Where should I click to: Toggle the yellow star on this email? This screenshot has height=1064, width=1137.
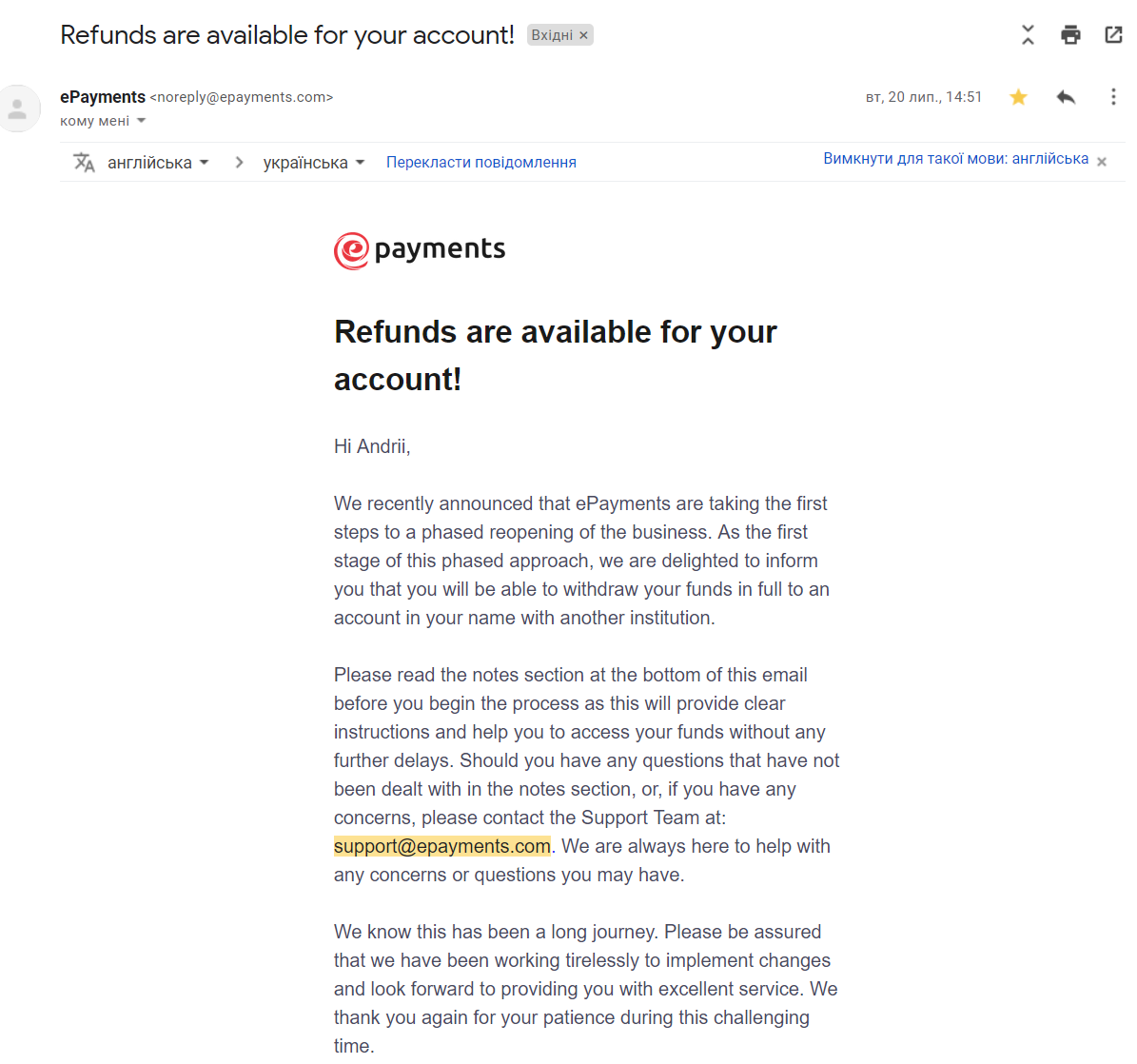click(x=1018, y=97)
